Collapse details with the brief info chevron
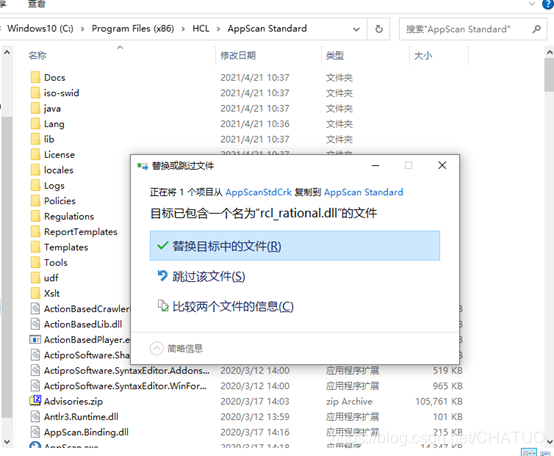This screenshot has width=554, height=456. point(157,348)
